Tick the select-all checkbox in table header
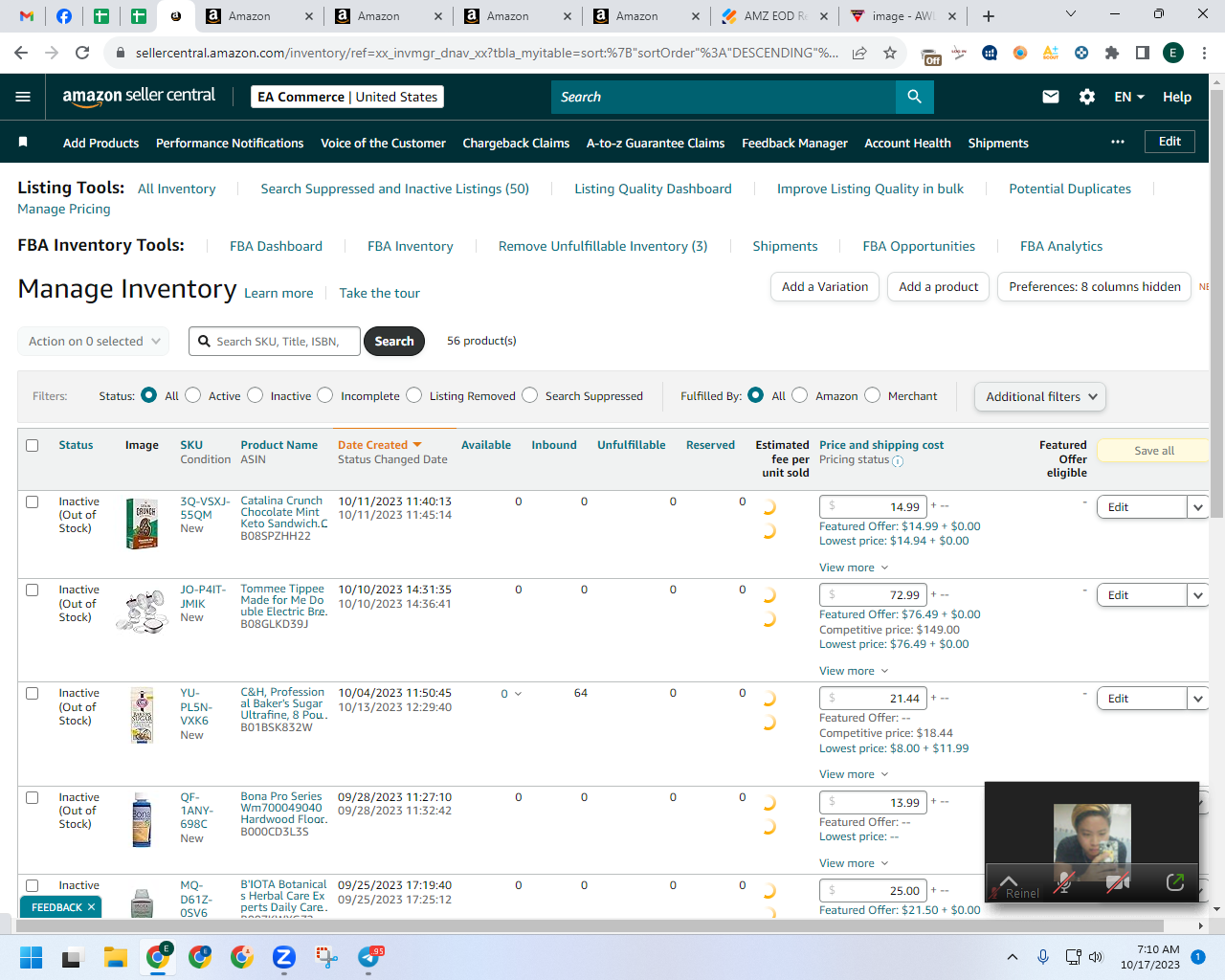This screenshot has height=980, width=1225. point(33,445)
